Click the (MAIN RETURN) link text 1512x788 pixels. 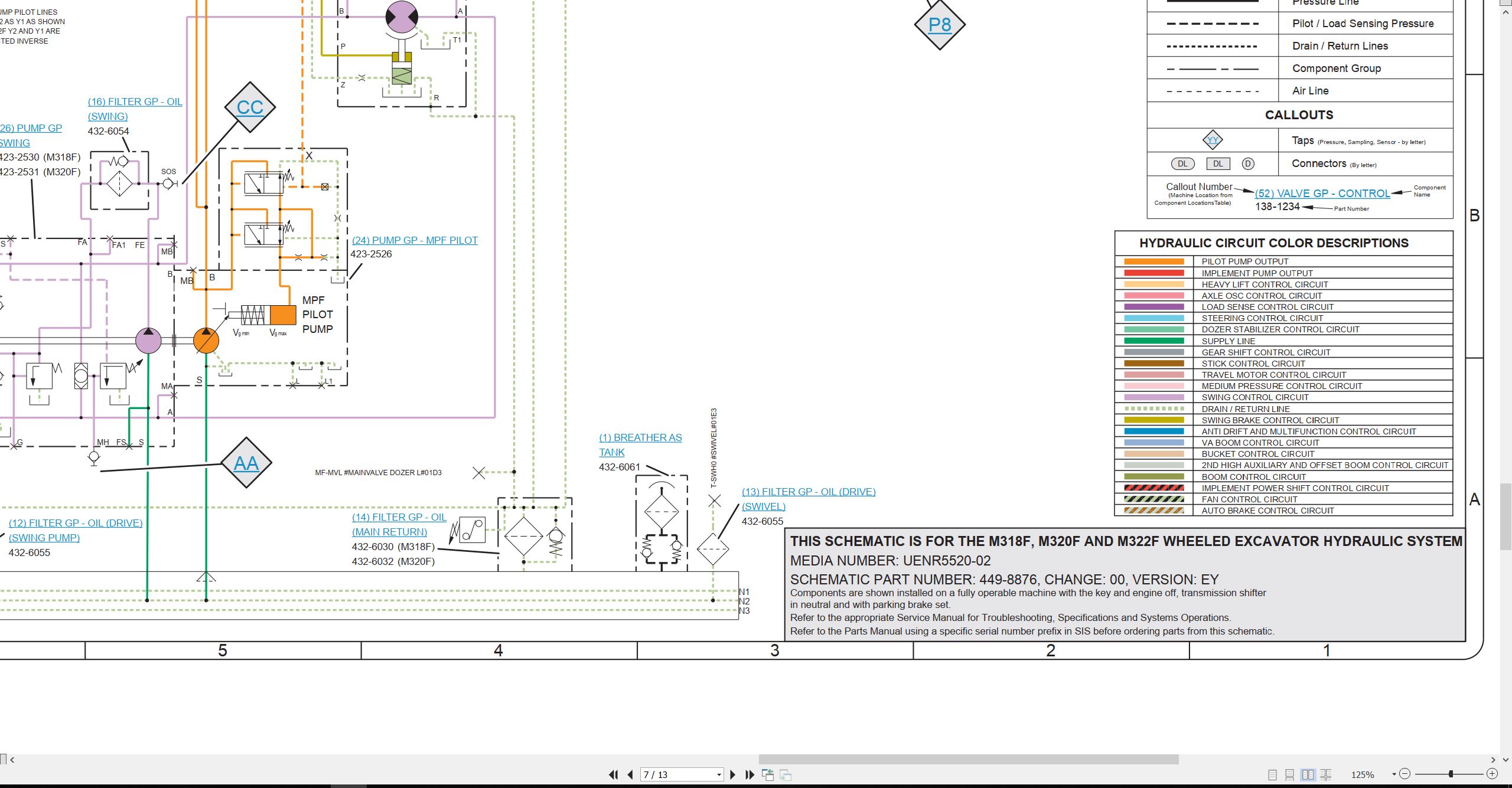[389, 532]
